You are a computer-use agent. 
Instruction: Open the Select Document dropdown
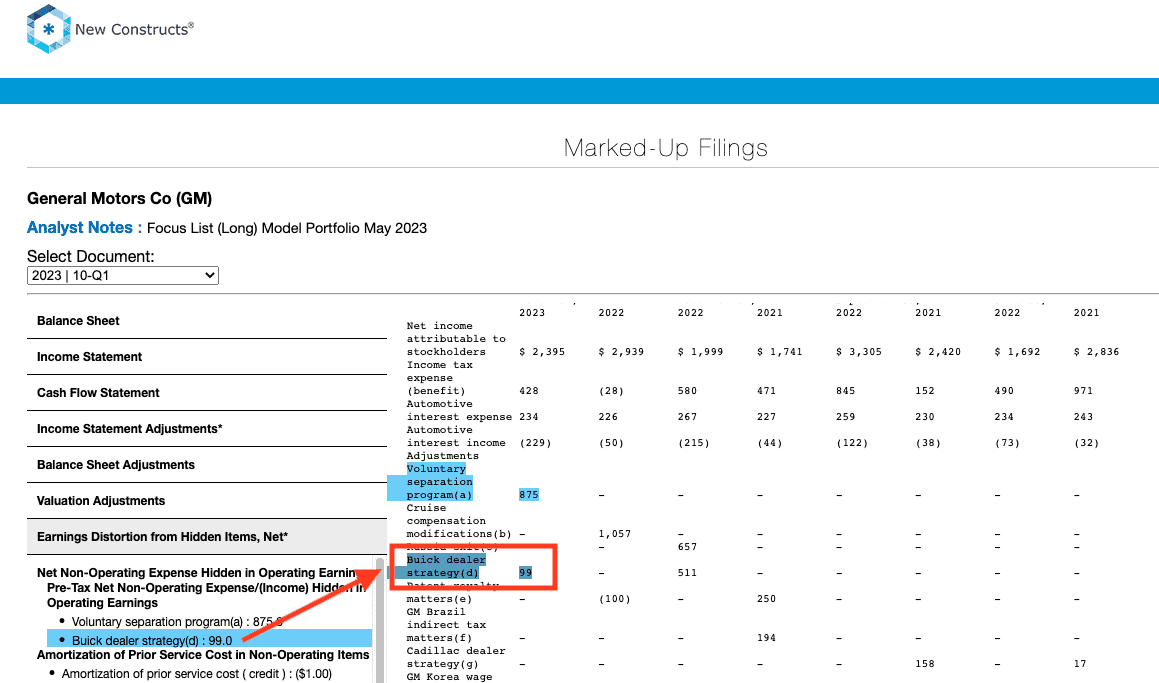[x=123, y=276]
